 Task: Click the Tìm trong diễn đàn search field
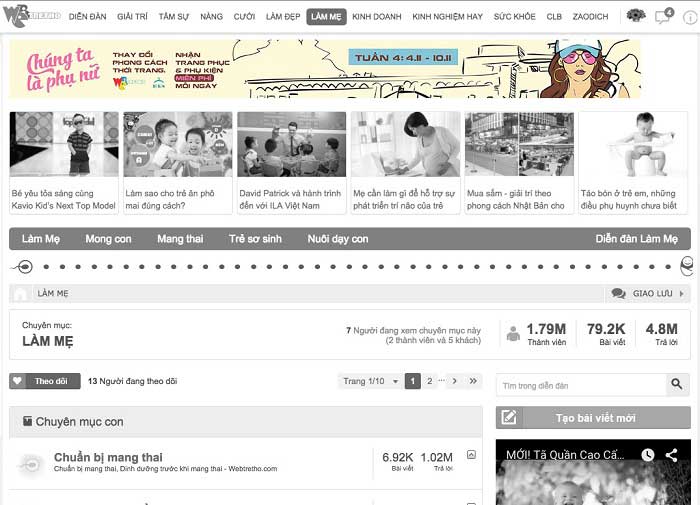(x=581, y=385)
